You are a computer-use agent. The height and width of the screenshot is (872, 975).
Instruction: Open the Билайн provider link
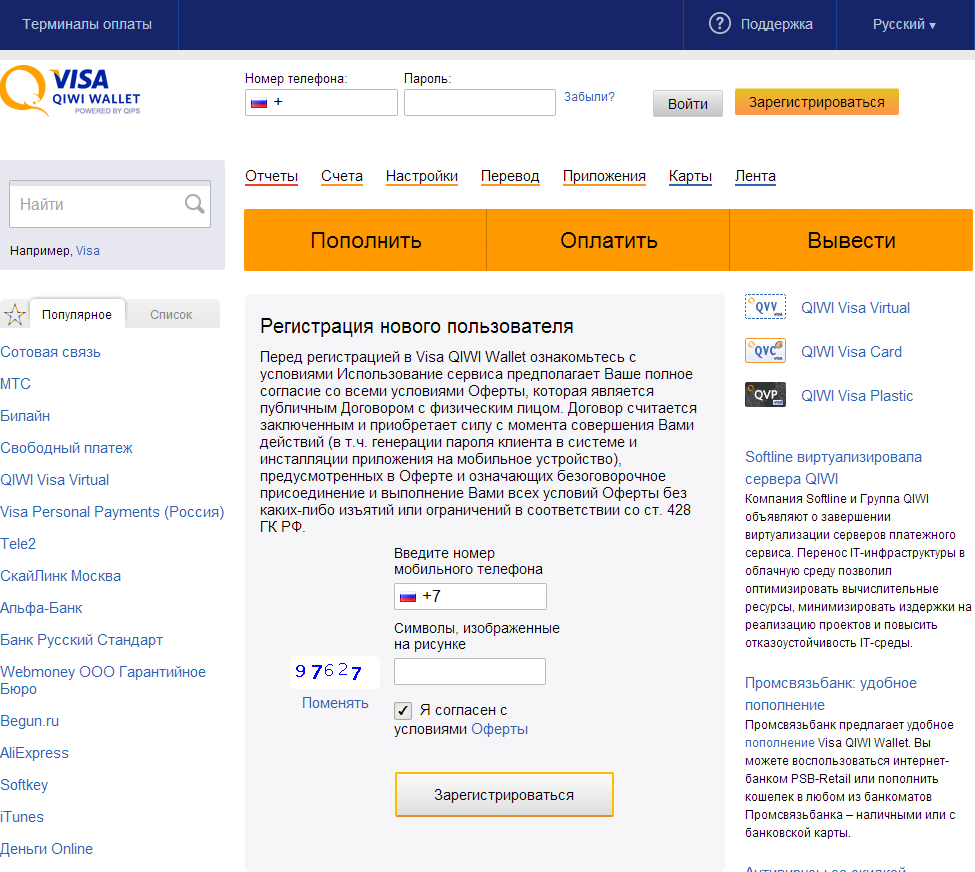coord(25,416)
